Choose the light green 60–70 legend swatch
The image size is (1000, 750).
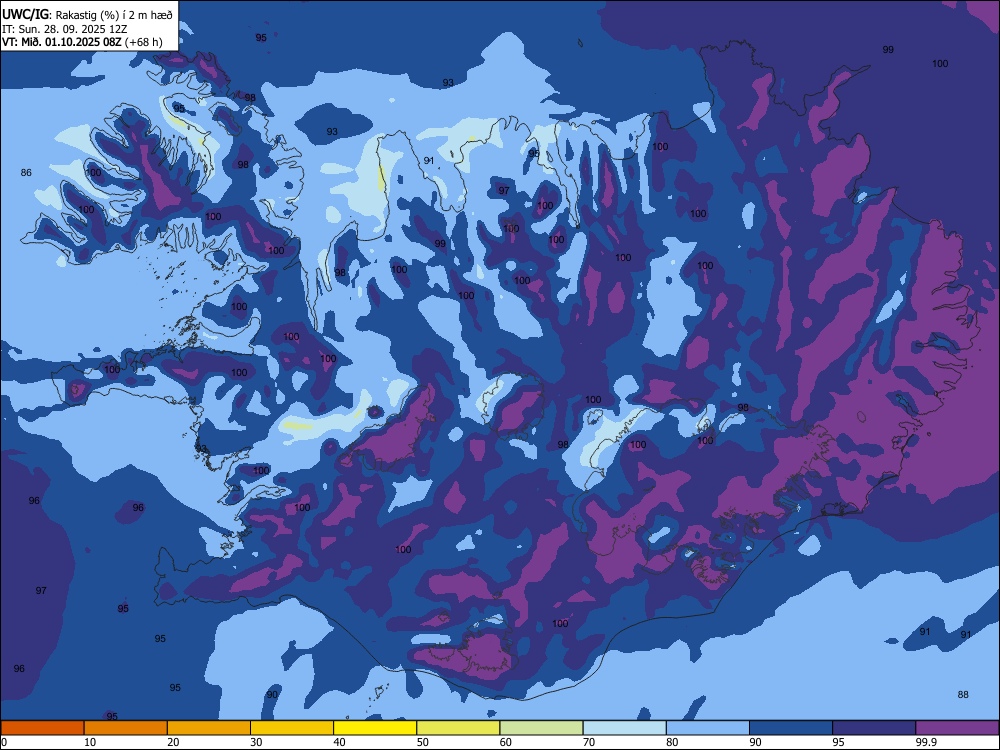(541, 728)
